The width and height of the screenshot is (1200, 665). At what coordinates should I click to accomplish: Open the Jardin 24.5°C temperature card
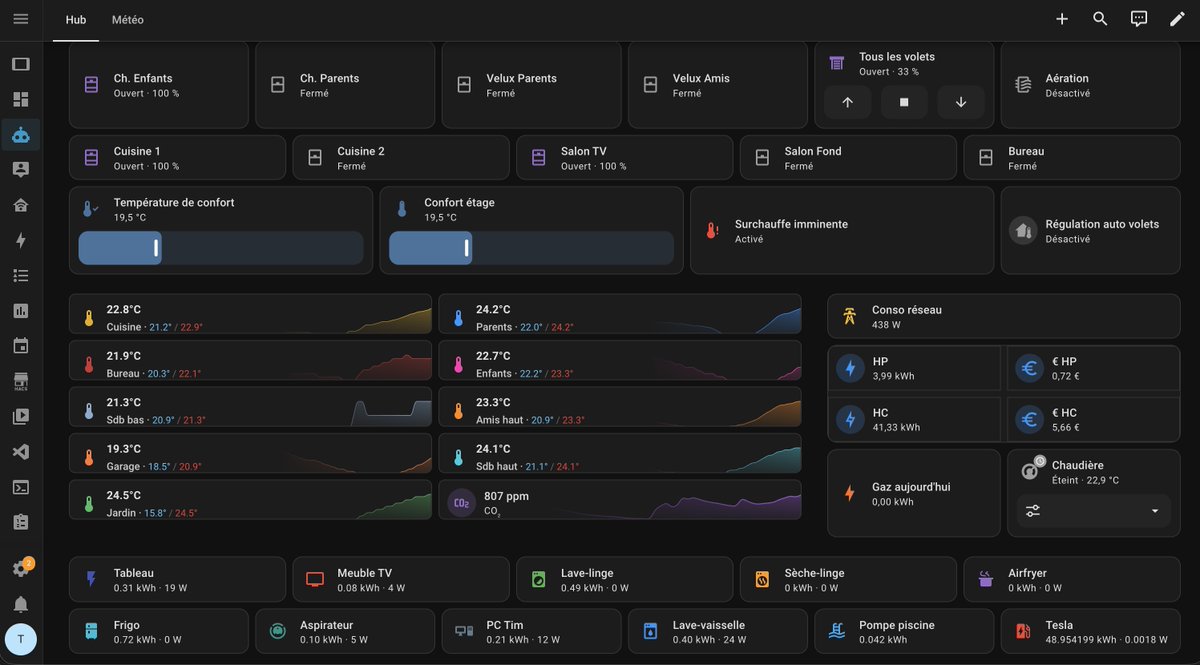pos(250,500)
